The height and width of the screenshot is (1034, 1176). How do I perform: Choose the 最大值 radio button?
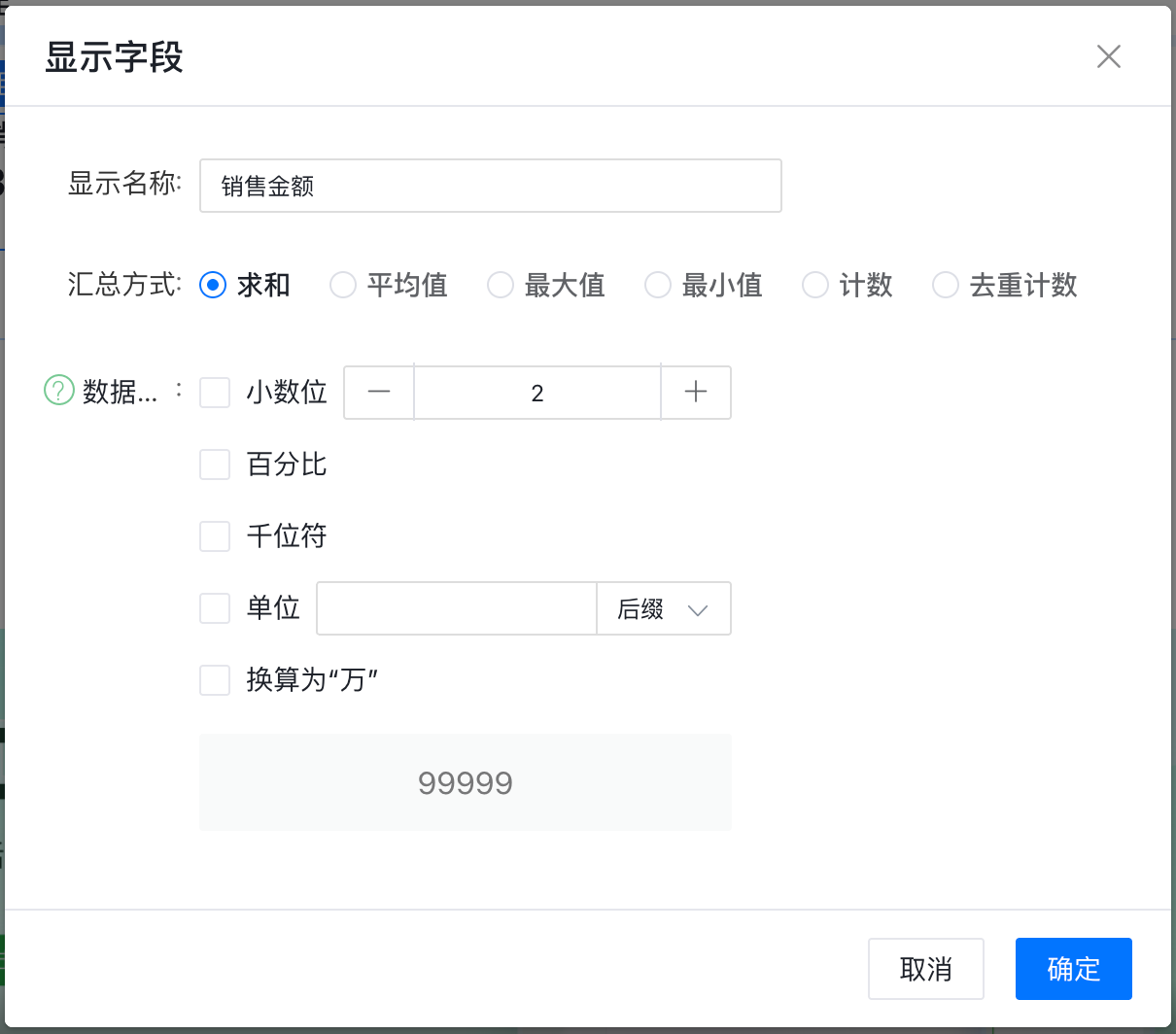point(501,285)
